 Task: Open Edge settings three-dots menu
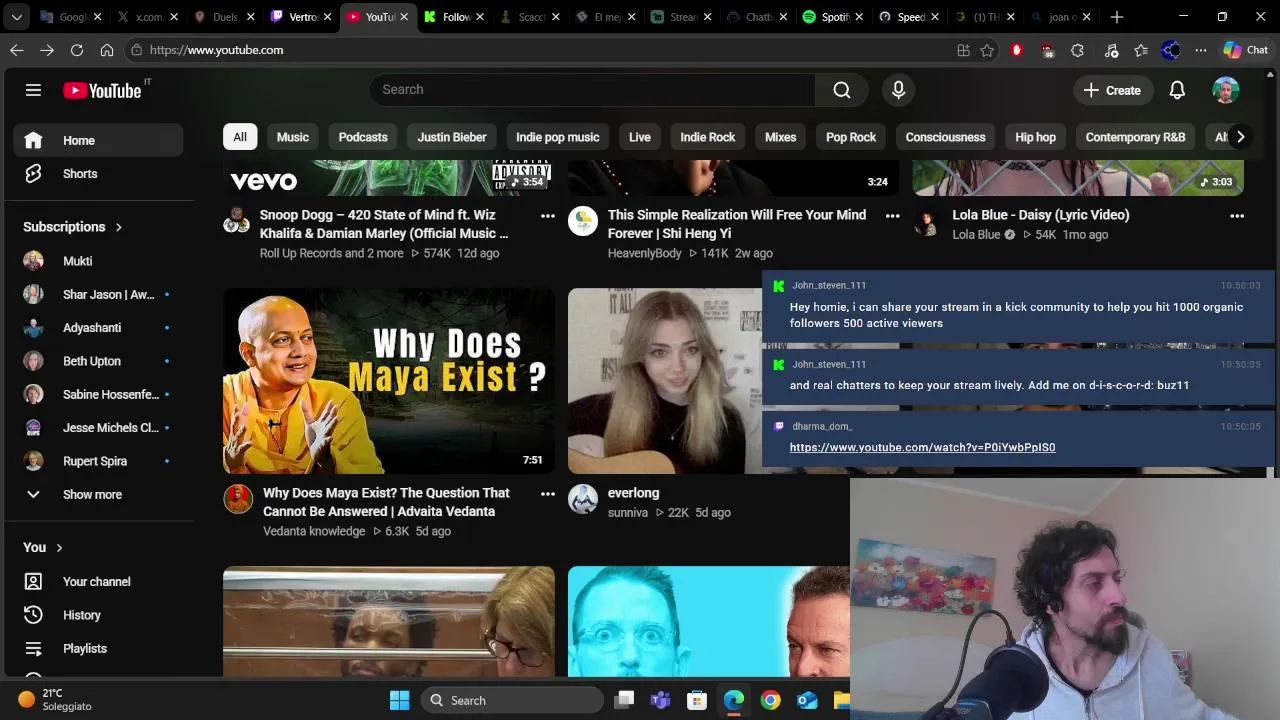tap(1201, 50)
